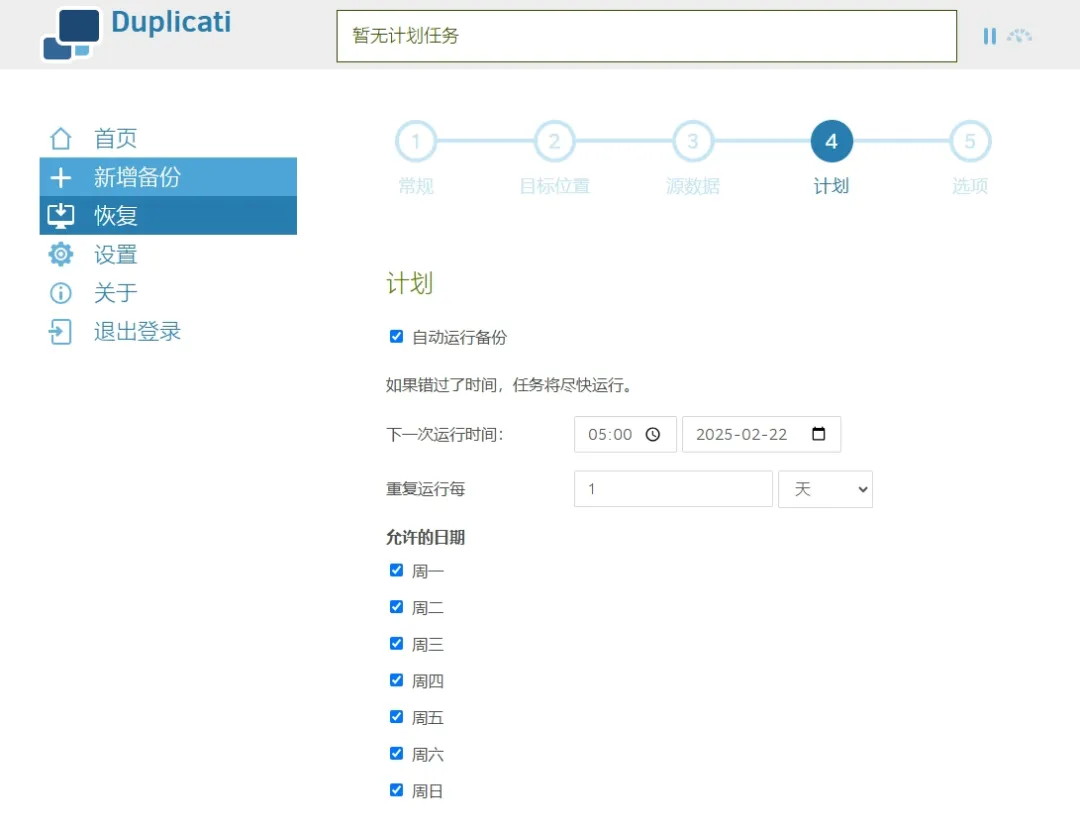Open the calendar picker for date 2025-02-22
Image resolution: width=1080 pixels, height=831 pixels.
[x=819, y=435]
